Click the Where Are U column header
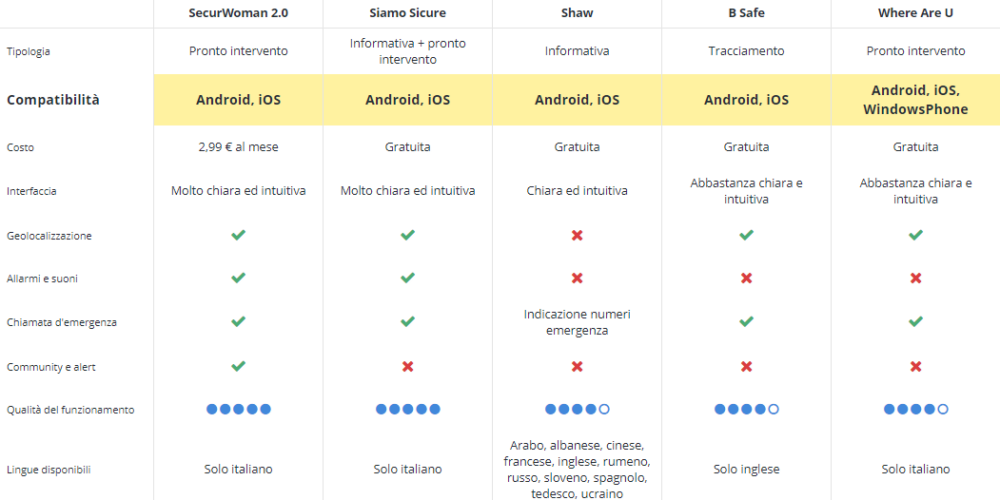The height and width of the screenshot is (500, 1000). coord(916,13)
